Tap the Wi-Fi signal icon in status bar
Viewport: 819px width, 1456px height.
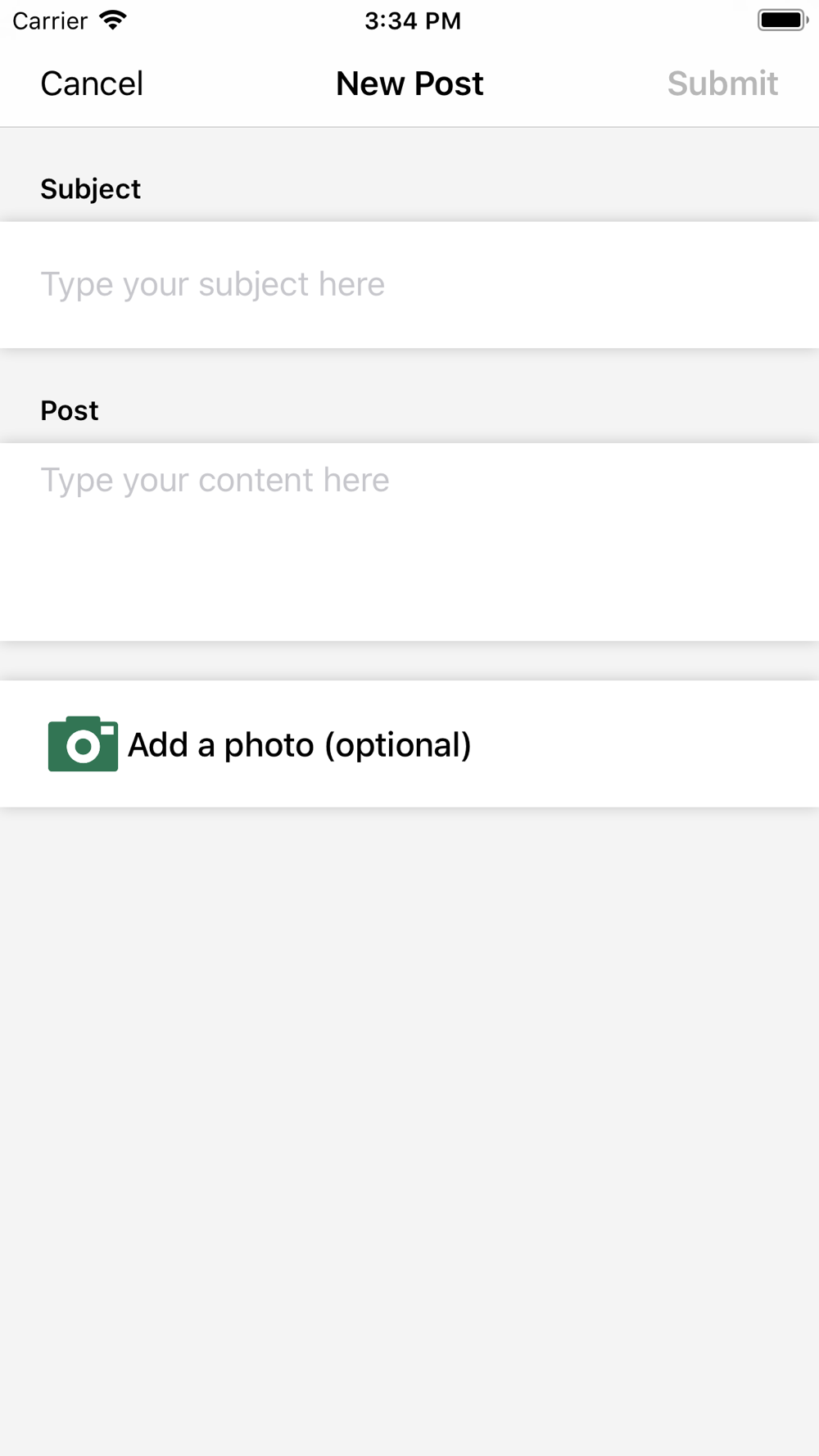tap(113, 20)
